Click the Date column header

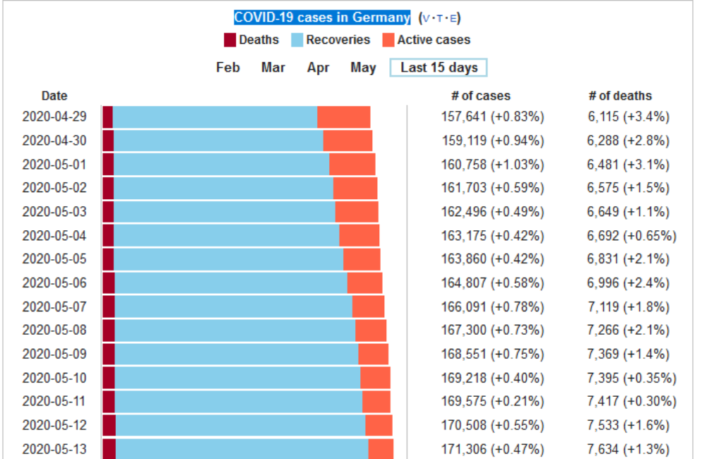[x=54, y=96]
